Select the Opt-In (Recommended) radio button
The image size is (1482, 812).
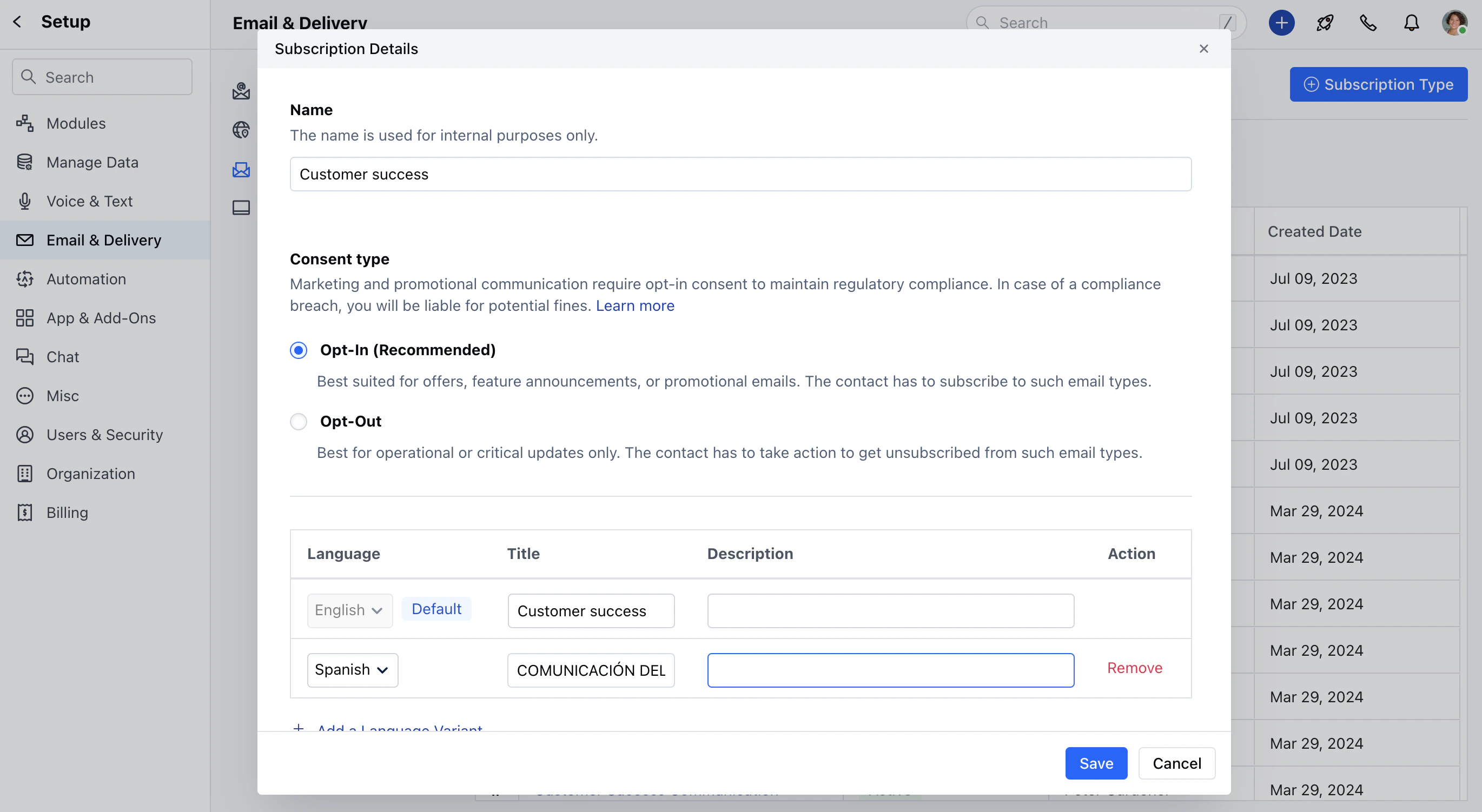tap(299, 350)
